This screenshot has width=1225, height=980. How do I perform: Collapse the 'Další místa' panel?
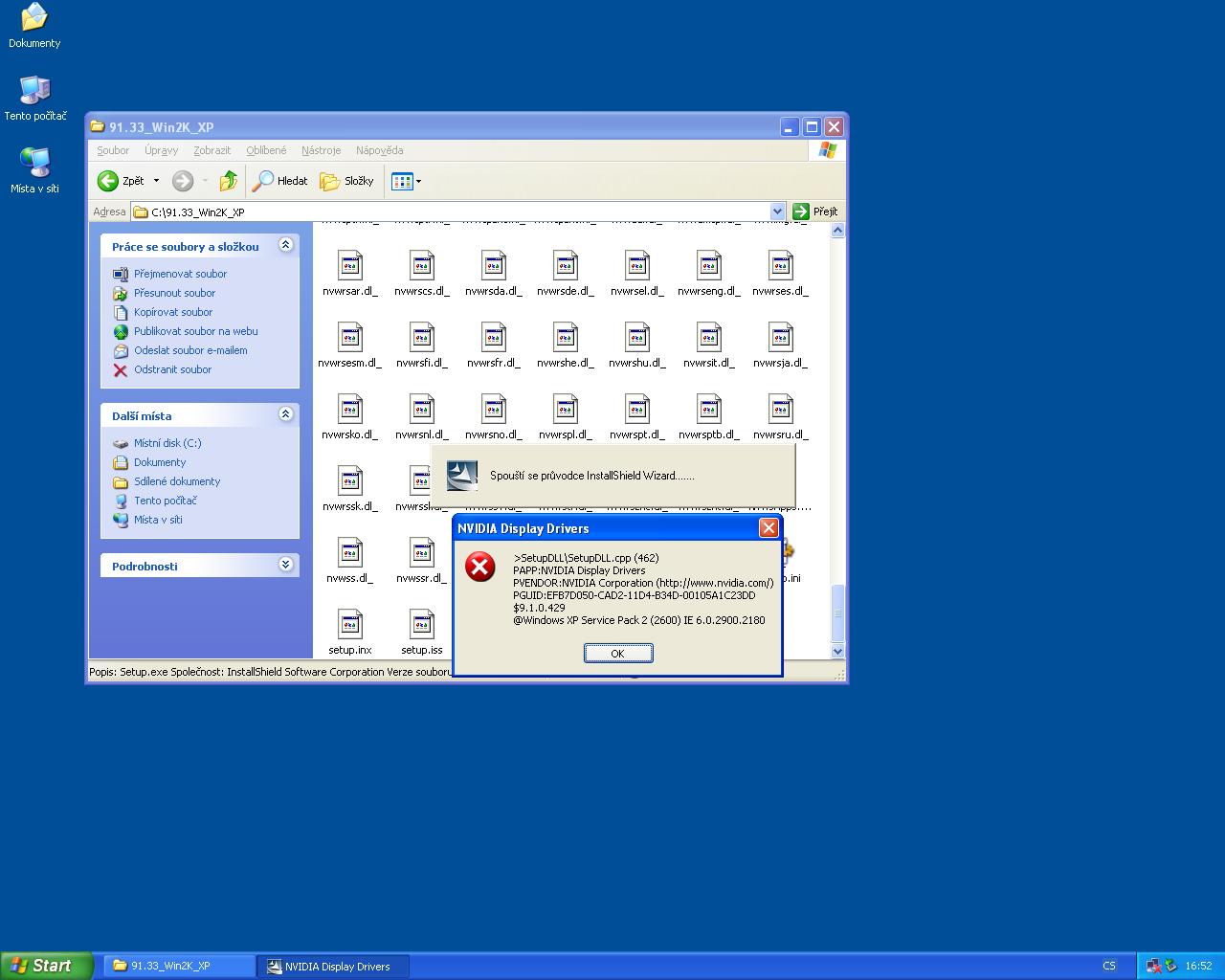click(x=285, y=414)
